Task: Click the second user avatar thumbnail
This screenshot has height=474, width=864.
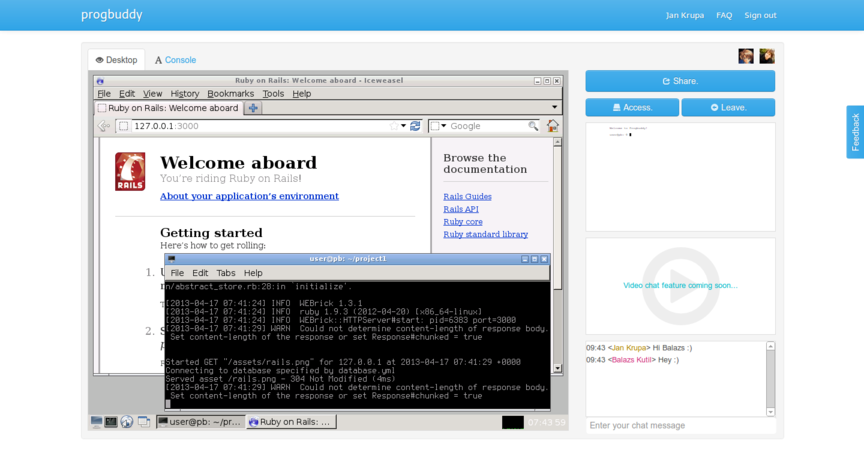Action: coord(767,56)
